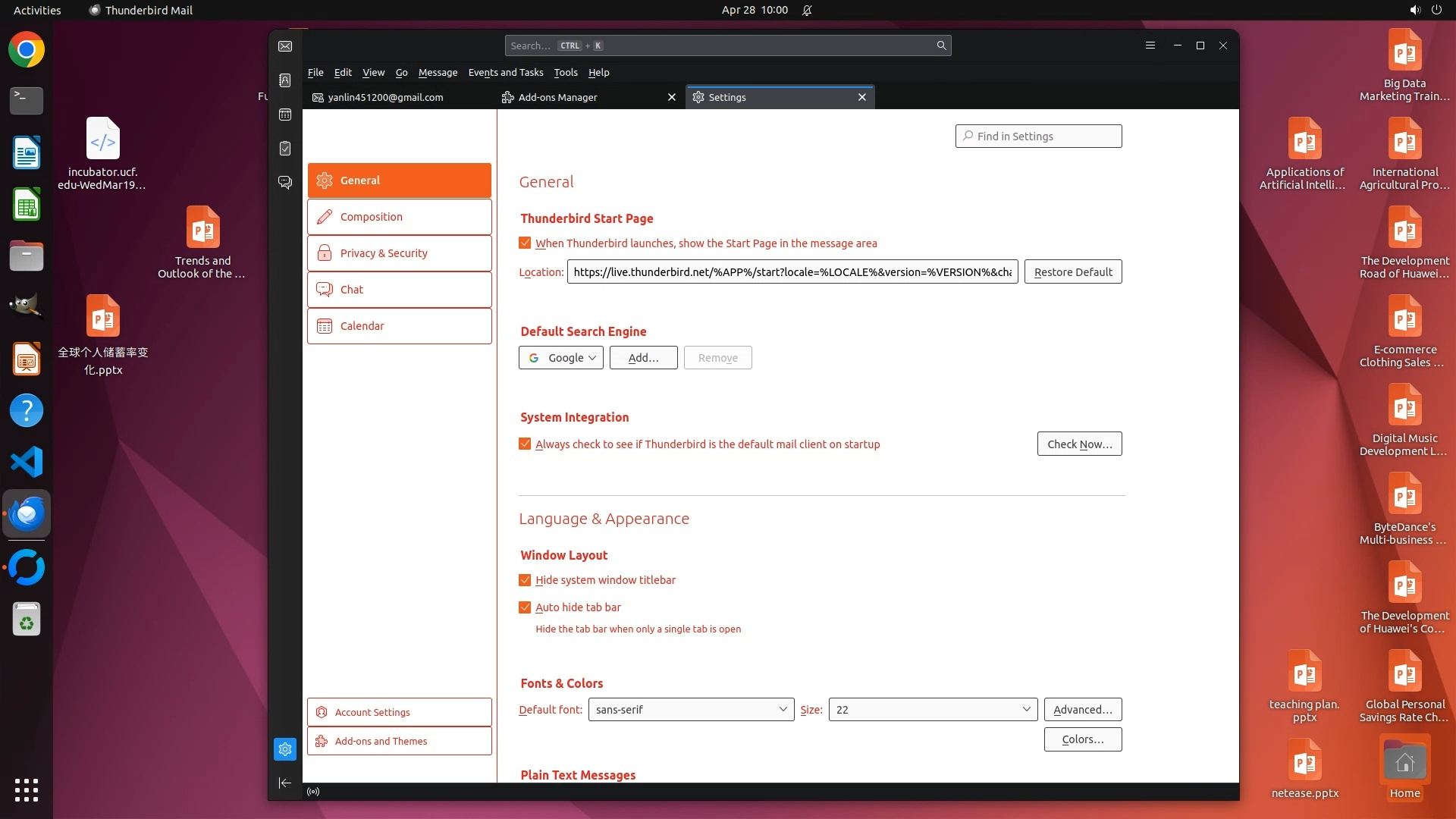Expand the Google search engine dropdown
The width and height of the screenshot is (1456, 819).
pyautogui.click(x=561, y=358)
